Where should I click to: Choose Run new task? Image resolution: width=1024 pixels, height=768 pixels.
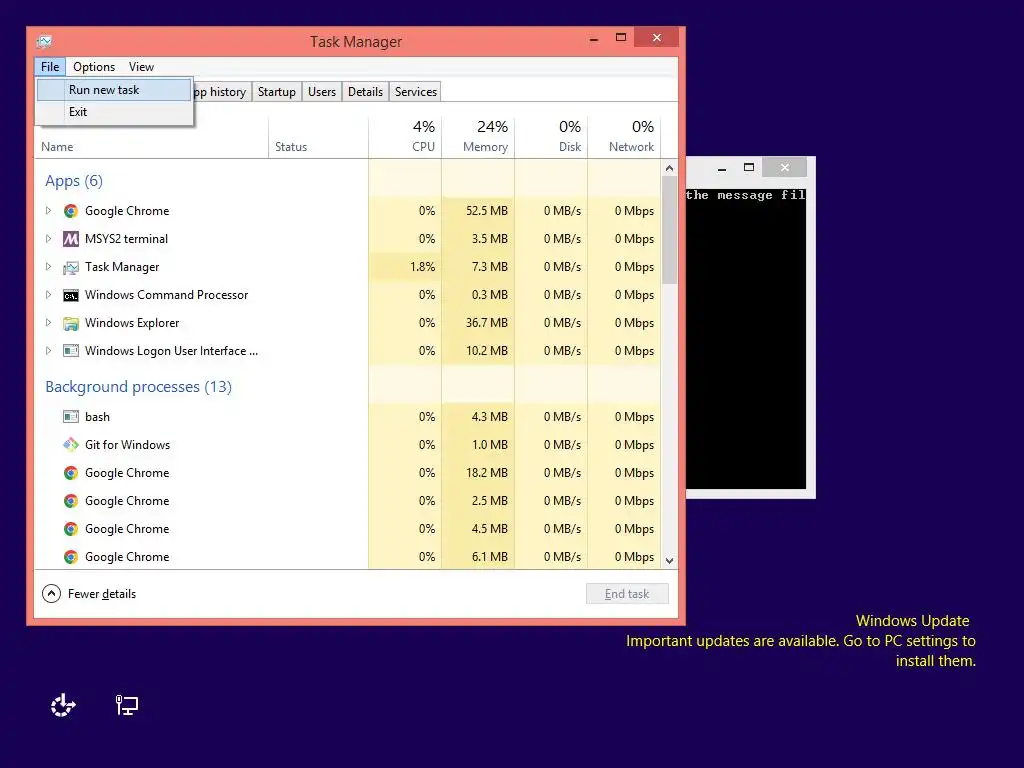coord(114,90)
